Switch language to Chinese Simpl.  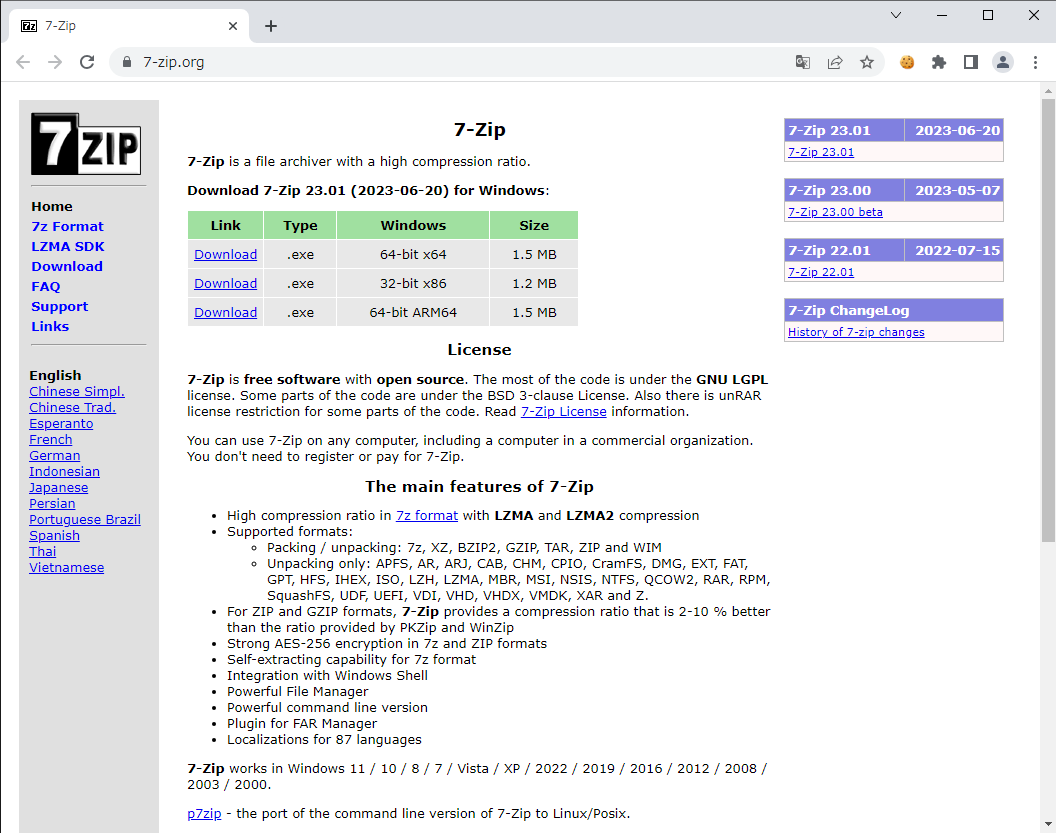[77, 391]
